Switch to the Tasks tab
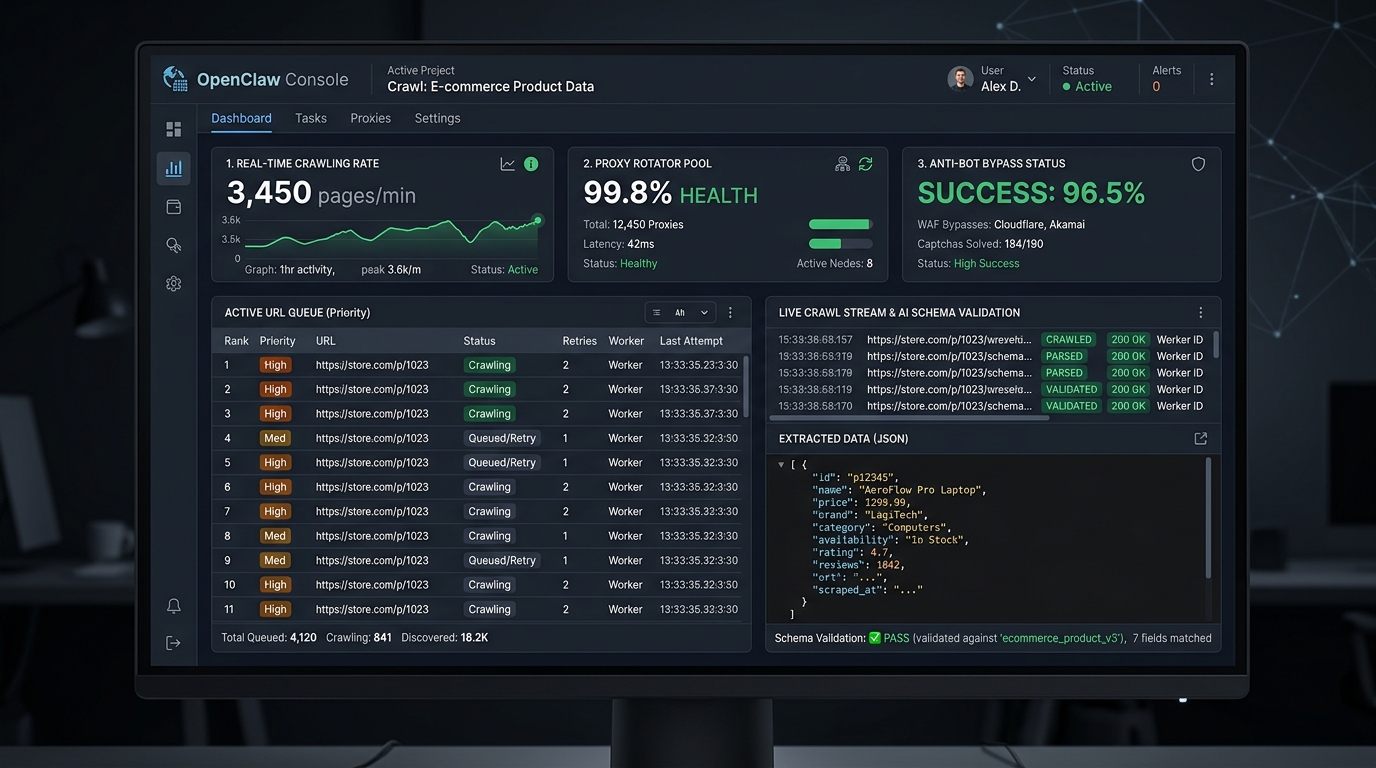 (311, 118)
